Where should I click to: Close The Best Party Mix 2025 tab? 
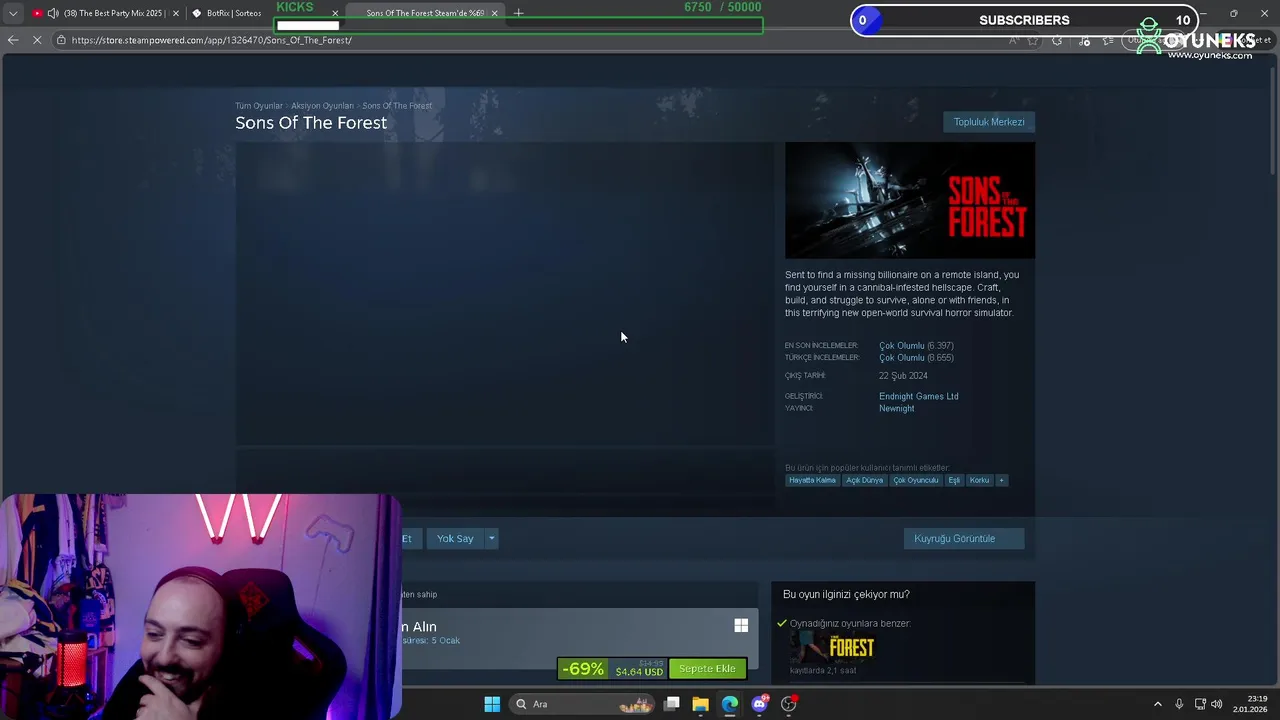point(176,13)
